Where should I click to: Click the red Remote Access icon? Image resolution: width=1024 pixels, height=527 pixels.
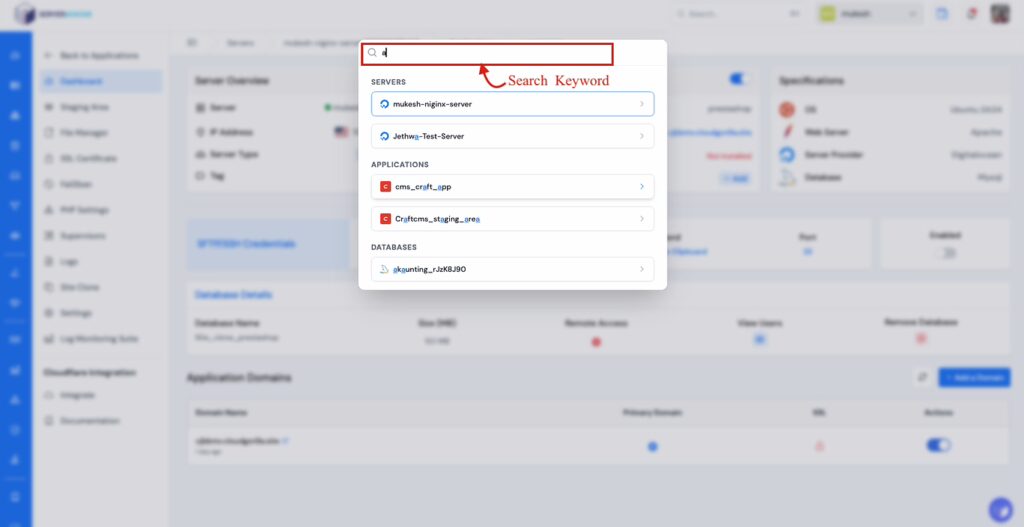point(596,342)
